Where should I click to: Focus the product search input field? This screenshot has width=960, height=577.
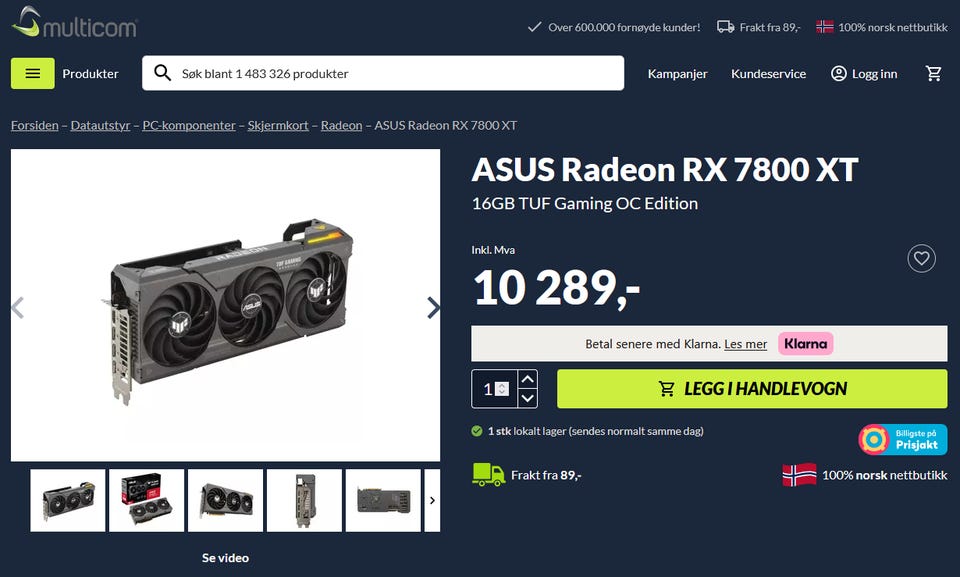pos(383,74)
